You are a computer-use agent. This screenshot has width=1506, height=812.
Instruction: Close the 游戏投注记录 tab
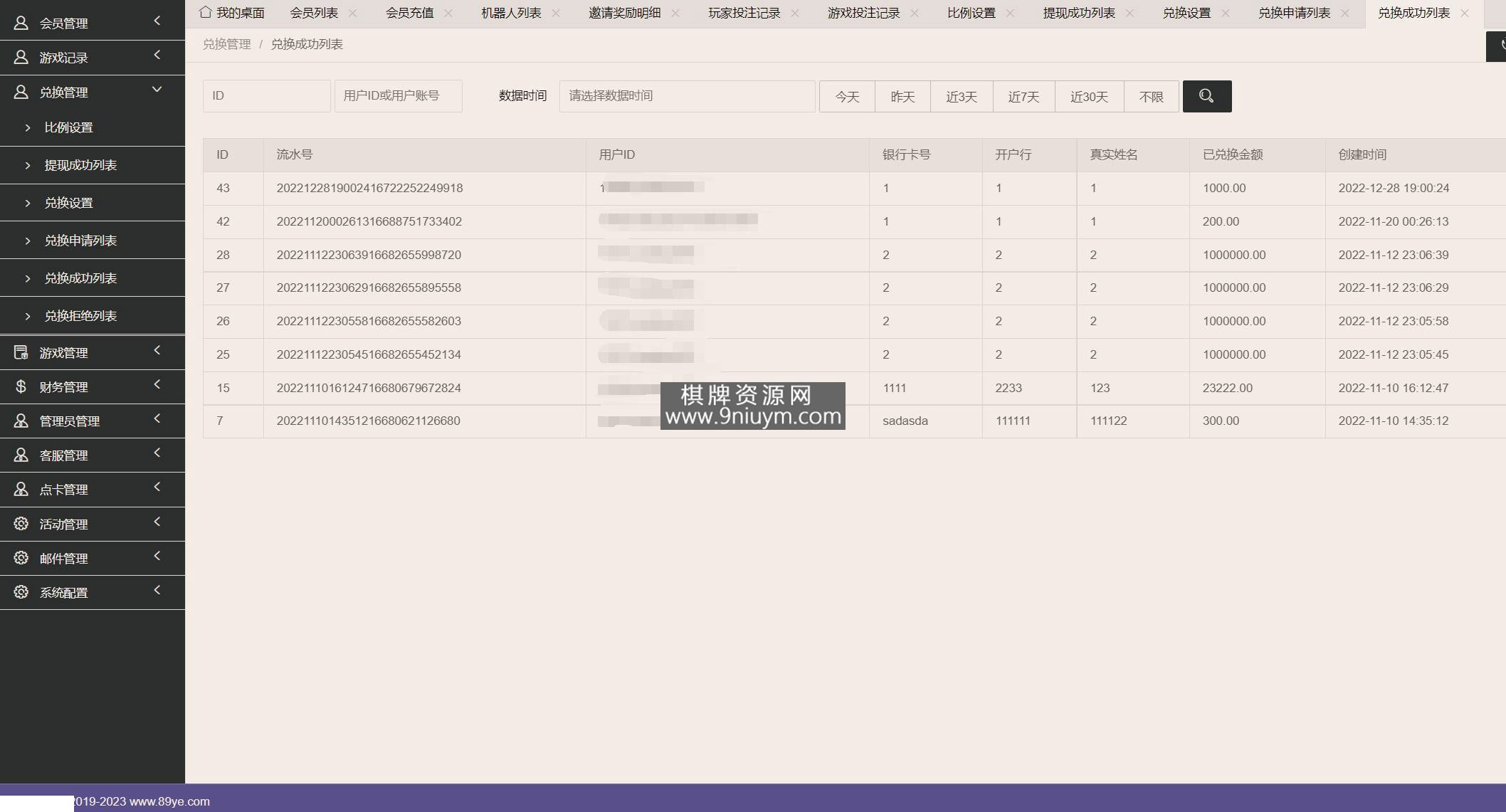[915, 13]
